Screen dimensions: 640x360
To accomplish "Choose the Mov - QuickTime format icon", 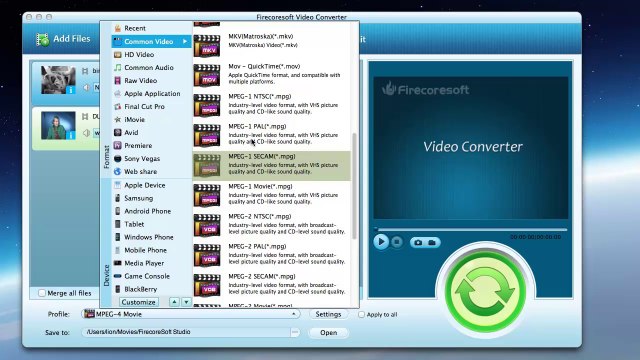I will point(207,76).
